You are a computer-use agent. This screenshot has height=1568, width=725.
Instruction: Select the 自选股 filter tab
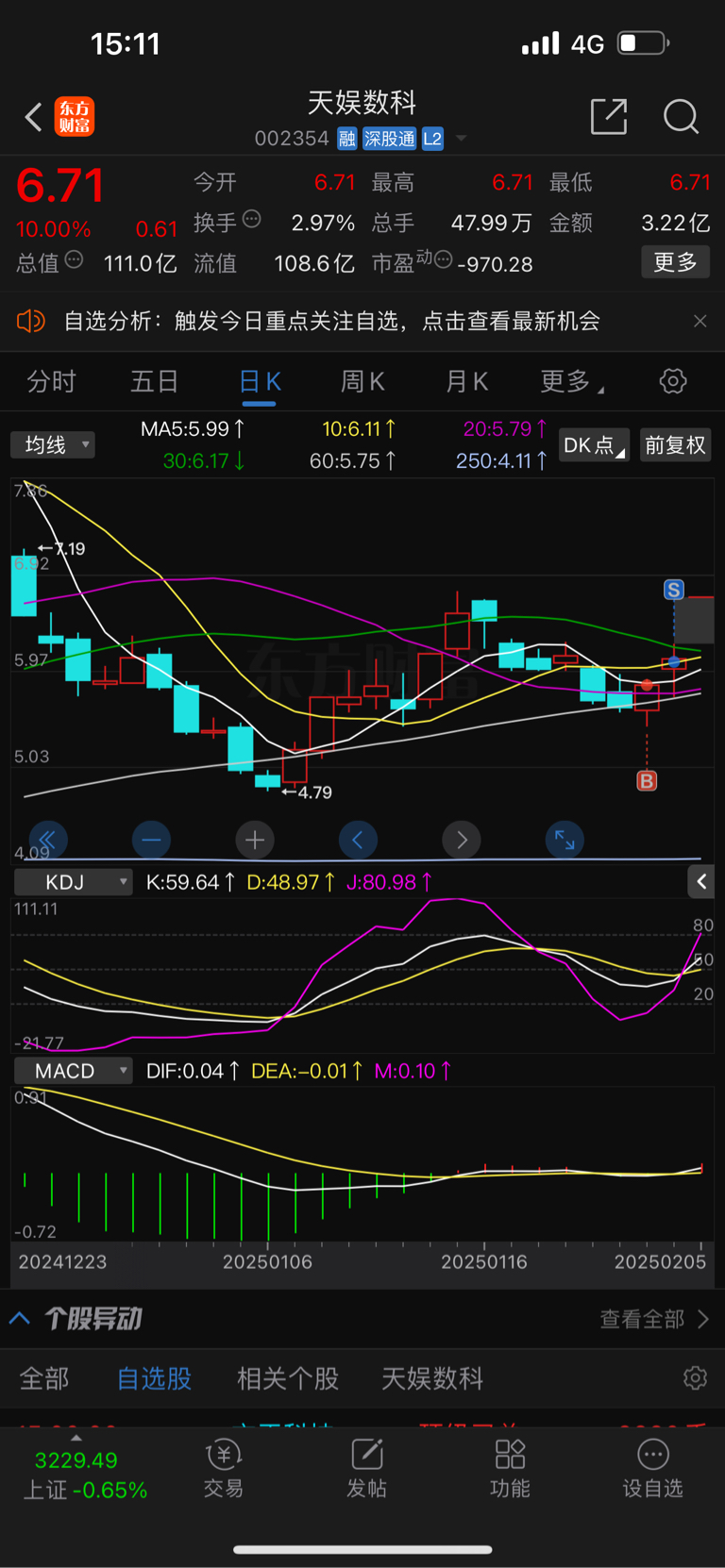coord(154,1378)
